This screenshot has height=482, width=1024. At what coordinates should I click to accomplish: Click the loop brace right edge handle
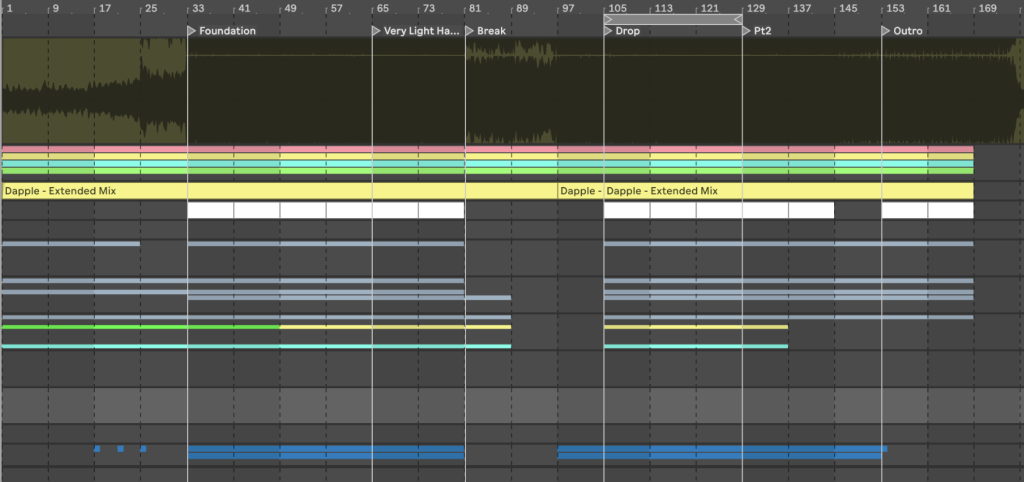tap(738, 19)
